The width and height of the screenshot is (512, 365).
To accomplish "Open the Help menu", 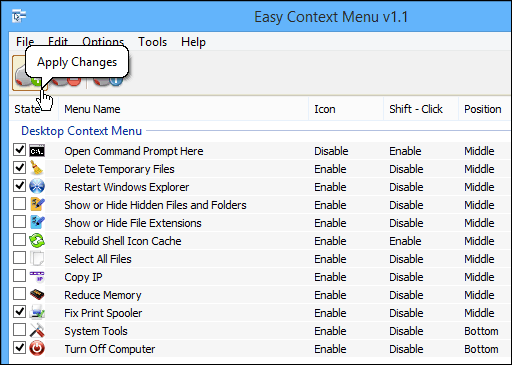I will (x=193, y=42).
